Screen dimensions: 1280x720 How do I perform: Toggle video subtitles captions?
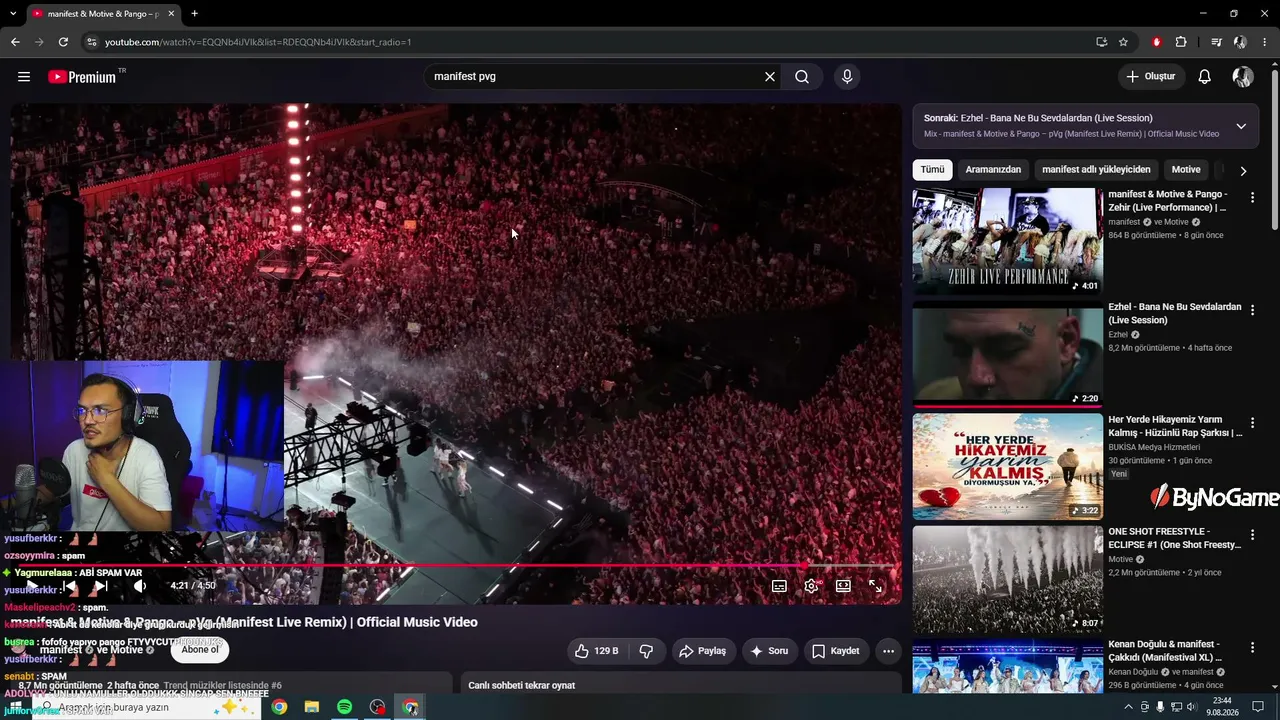point(779,586)
